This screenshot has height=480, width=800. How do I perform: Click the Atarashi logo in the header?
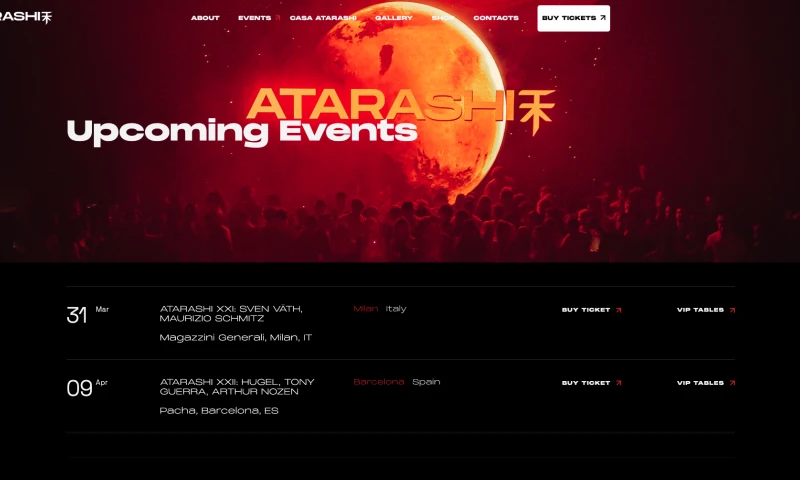26,17
